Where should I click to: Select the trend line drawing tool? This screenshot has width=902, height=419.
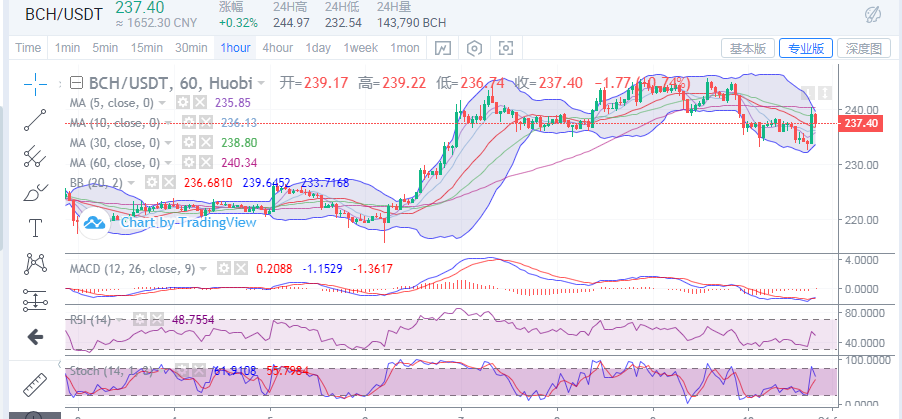(x=36, y=119)
